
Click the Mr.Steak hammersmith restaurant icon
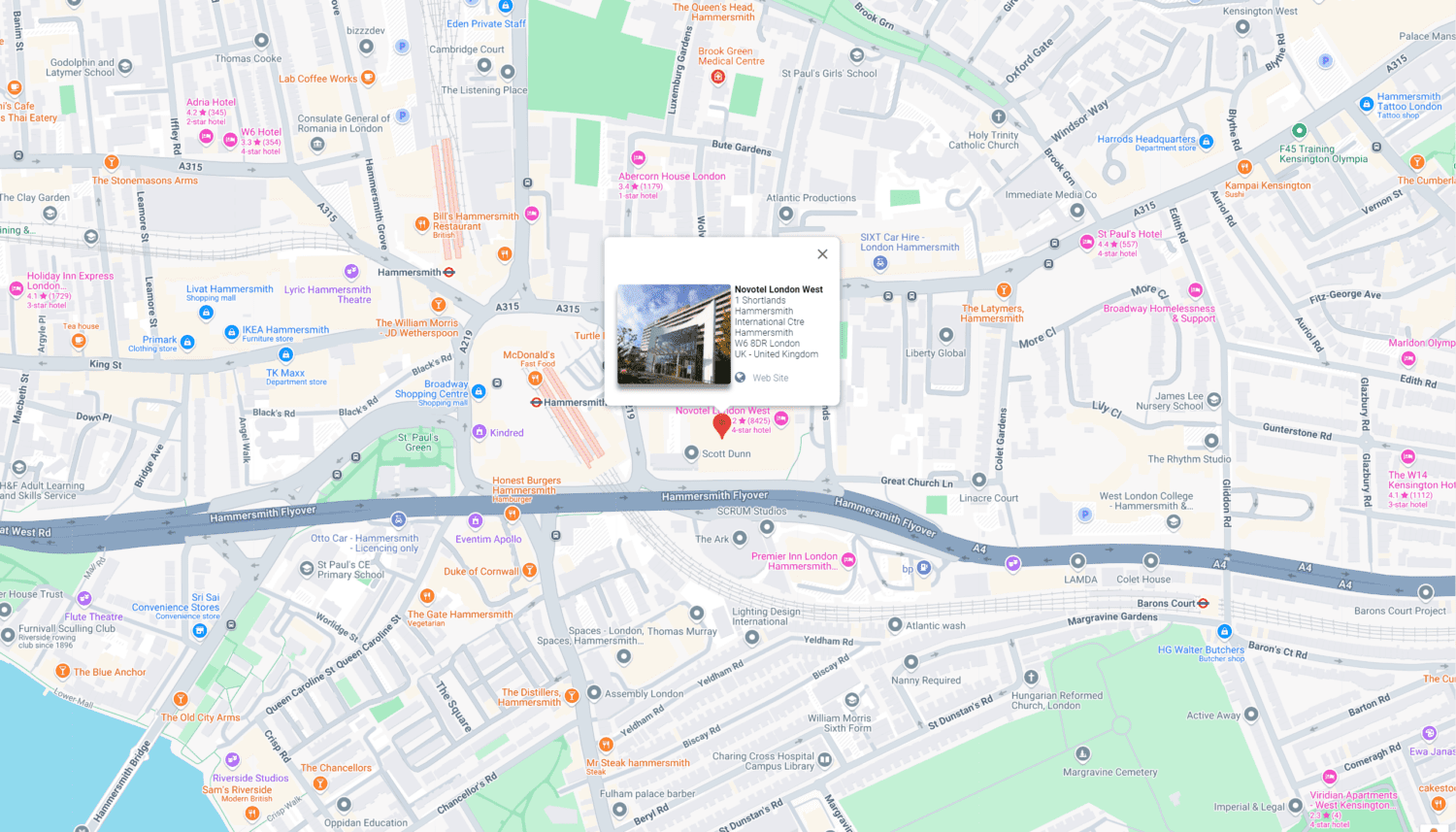[x=606, y=745]
